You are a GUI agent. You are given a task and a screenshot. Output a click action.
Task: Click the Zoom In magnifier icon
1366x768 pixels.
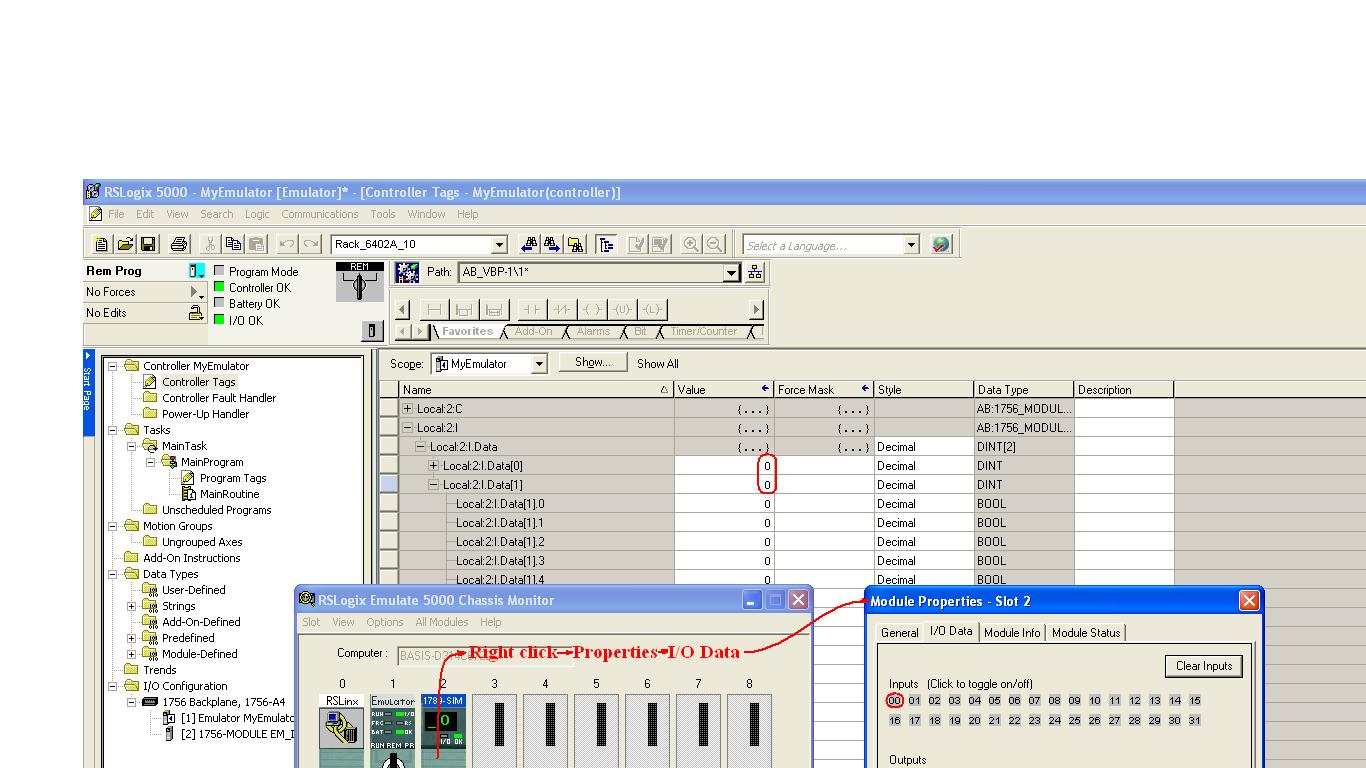point(691,244)
